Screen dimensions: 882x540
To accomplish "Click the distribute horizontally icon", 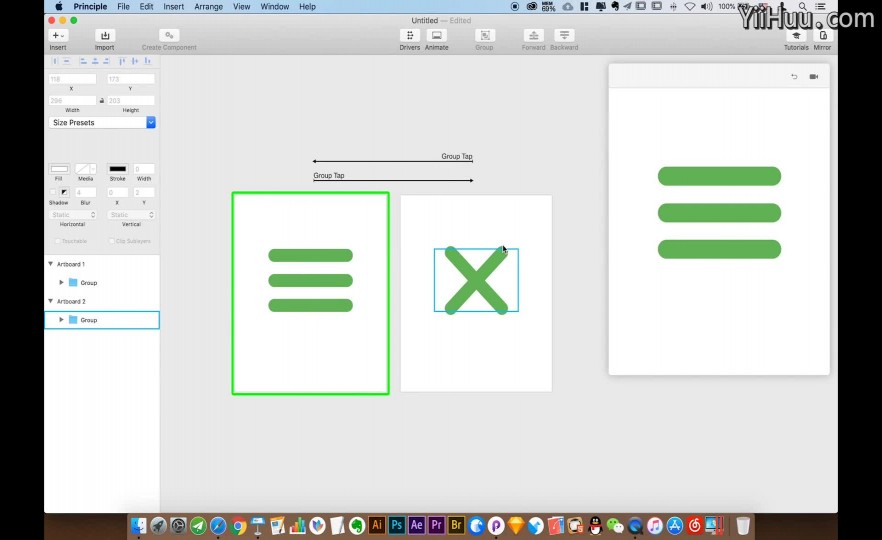I will (55, 61).
